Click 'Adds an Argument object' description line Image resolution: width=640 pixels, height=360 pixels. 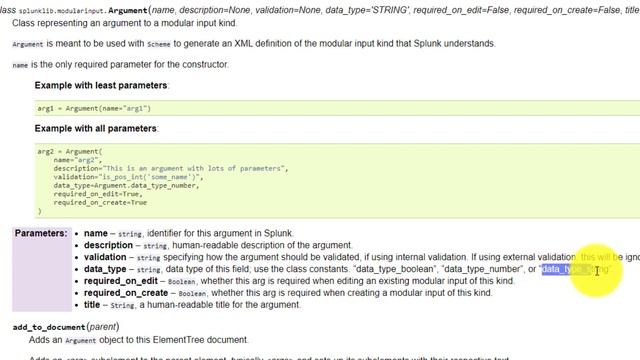coord(138,340)
